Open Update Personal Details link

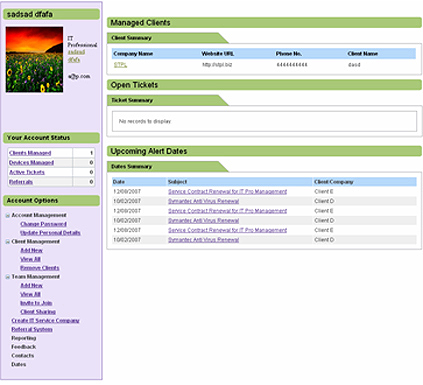coord(50,233)
